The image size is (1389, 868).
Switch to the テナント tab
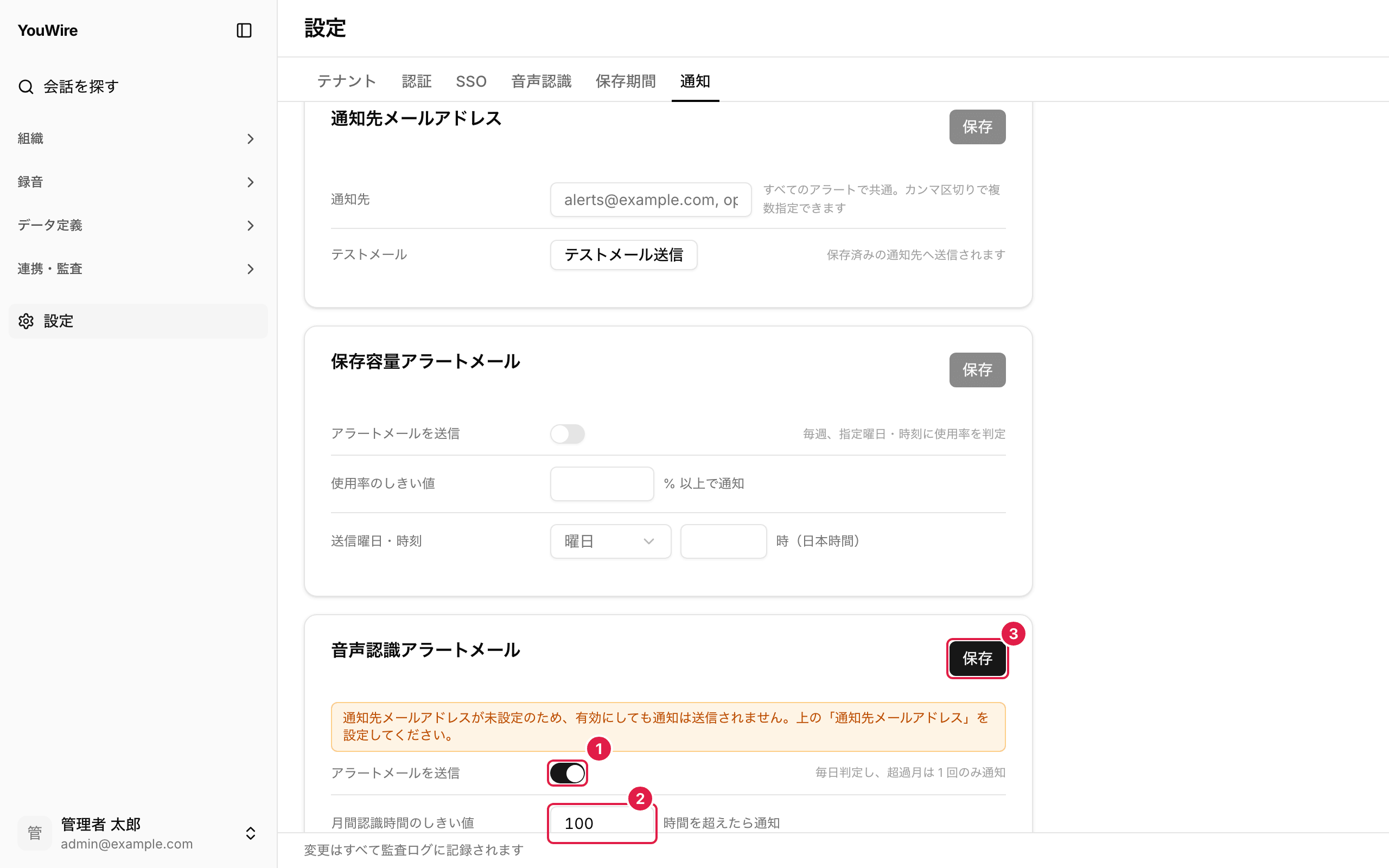pos(347,81)
